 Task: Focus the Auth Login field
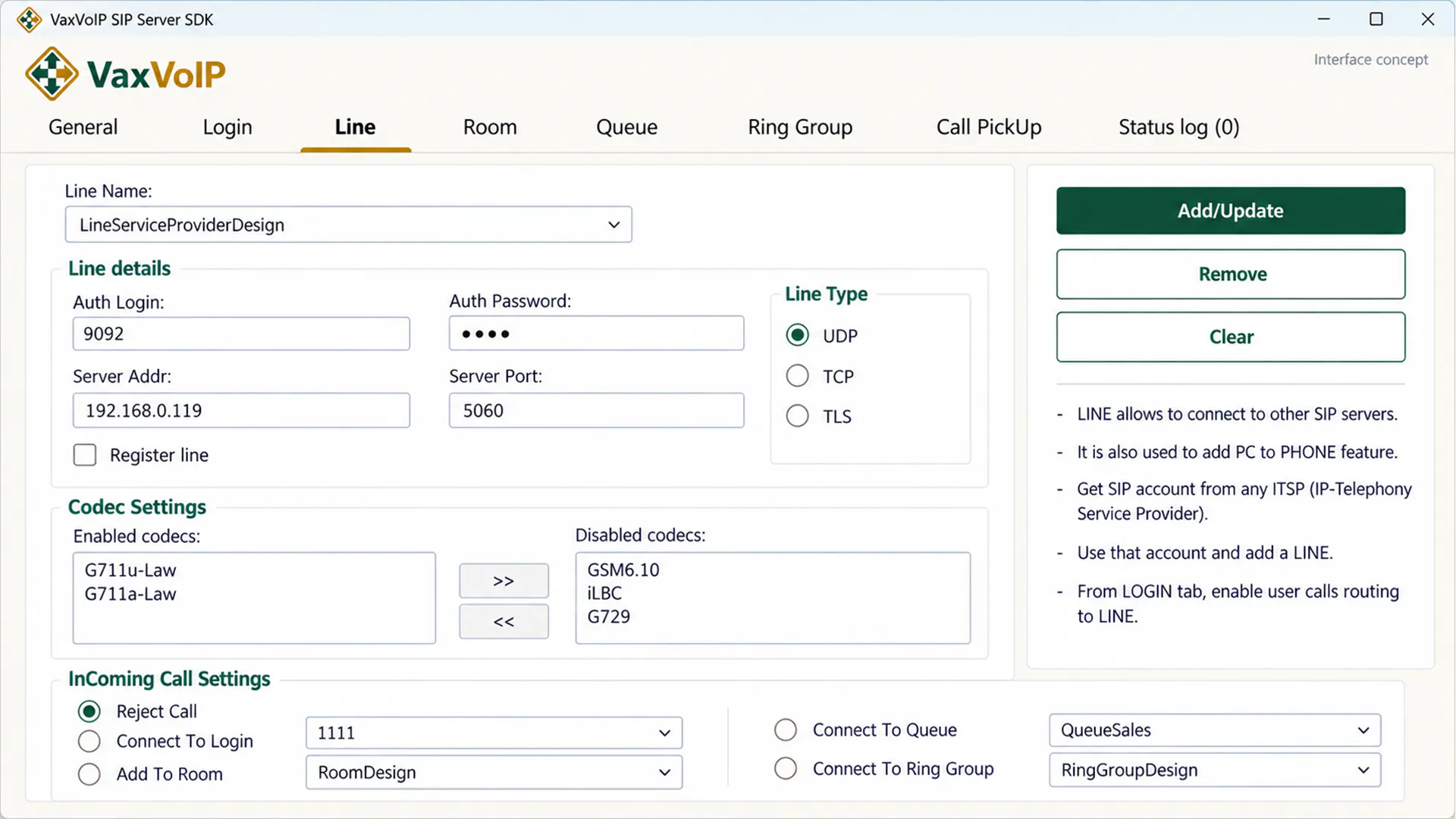[241, 334]
